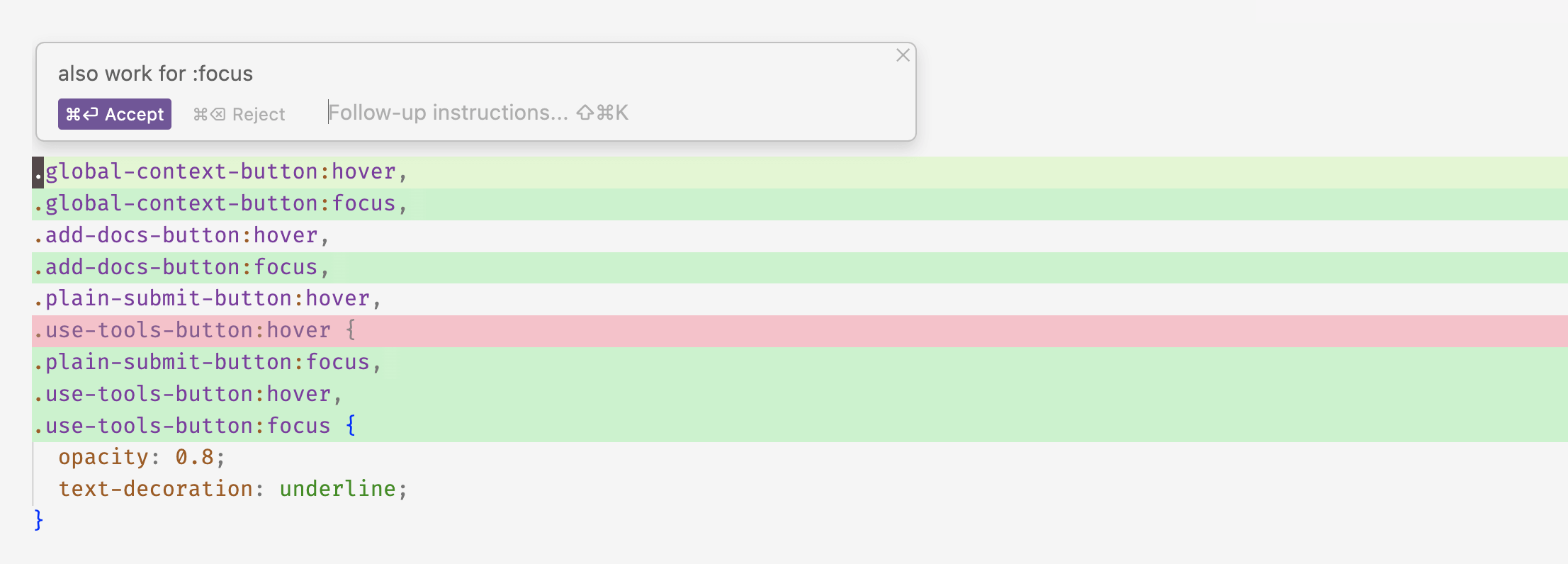Click the "also work for :focus" prompt text

(155, 74)
